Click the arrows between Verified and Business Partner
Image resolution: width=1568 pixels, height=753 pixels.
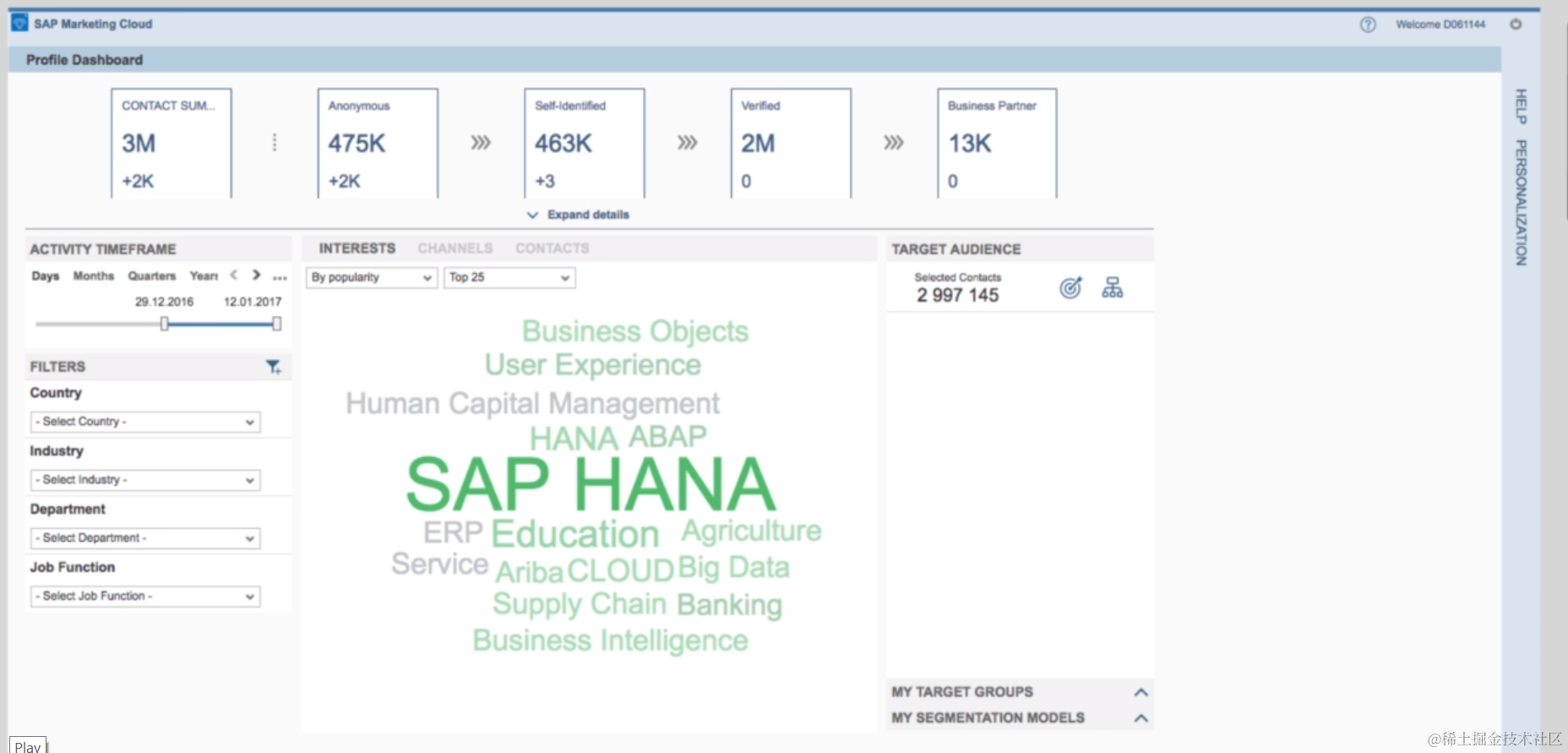[x=894, y=142]
